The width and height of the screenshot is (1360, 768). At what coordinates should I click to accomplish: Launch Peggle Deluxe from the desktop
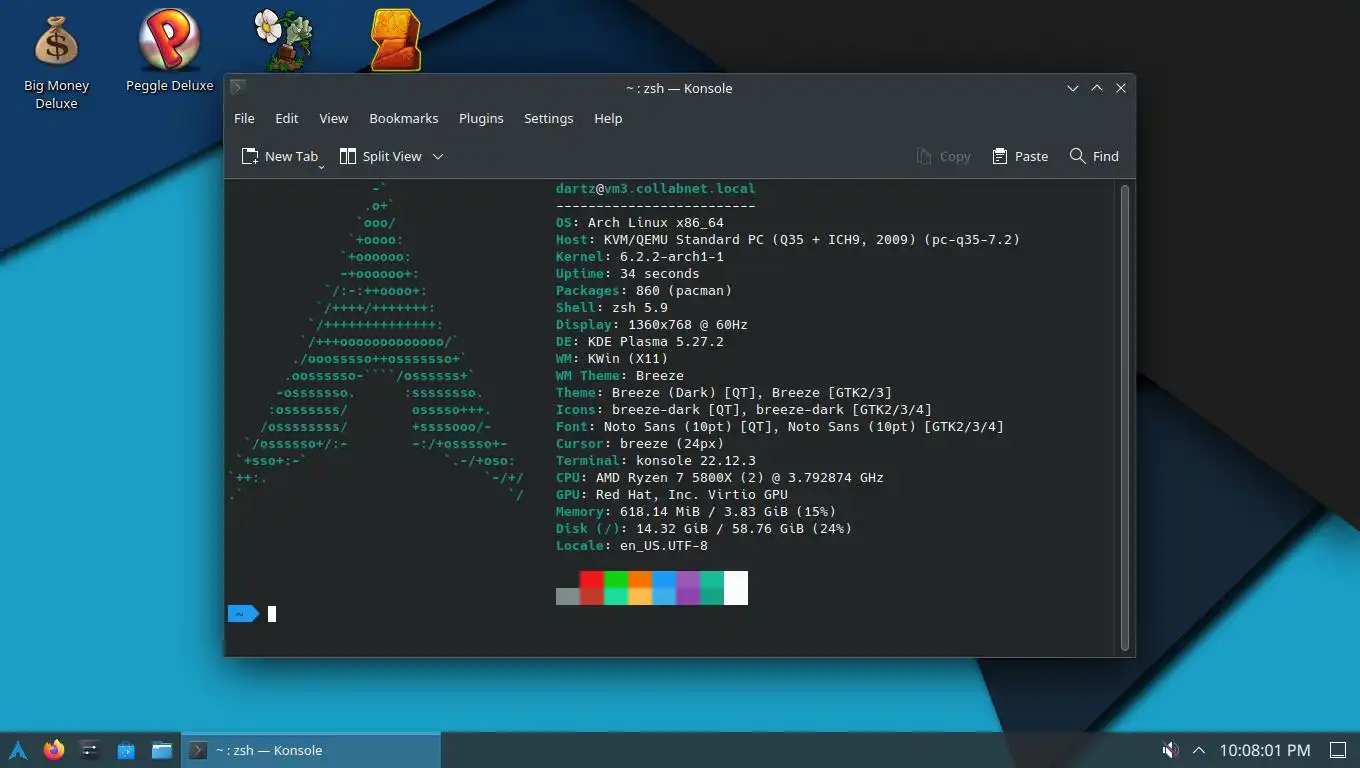pos(169,52)
